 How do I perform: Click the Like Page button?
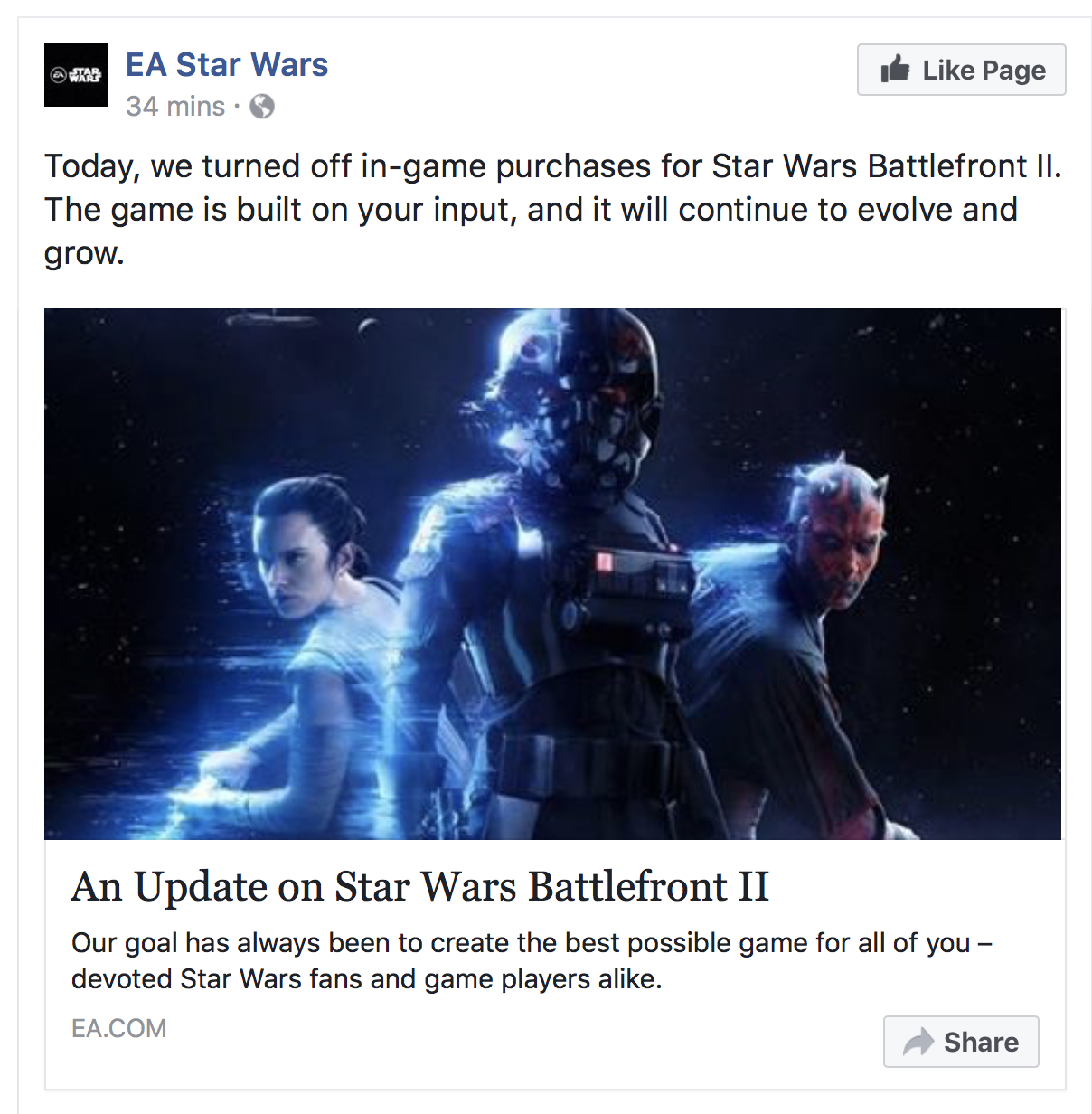point(962,70)
